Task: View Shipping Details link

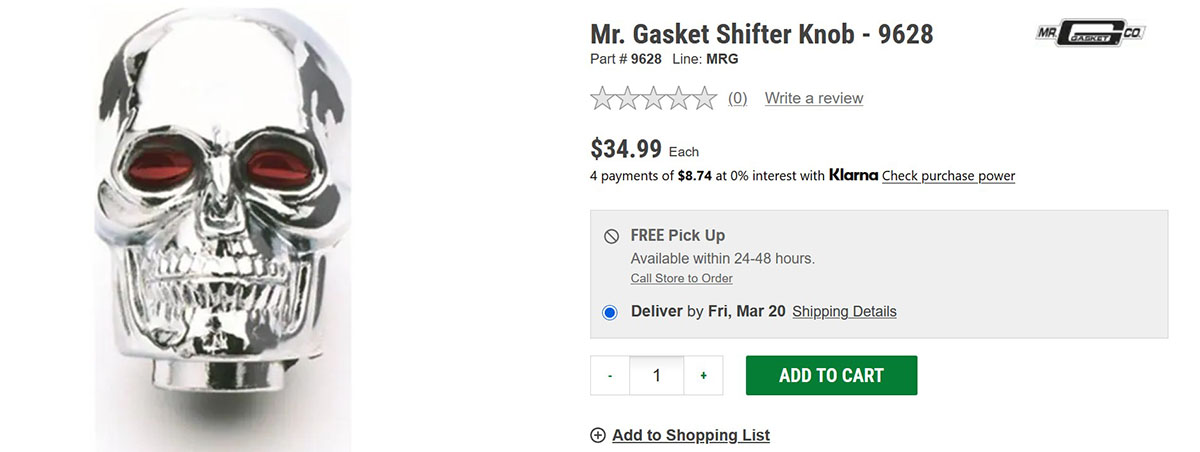Action: 844,312
